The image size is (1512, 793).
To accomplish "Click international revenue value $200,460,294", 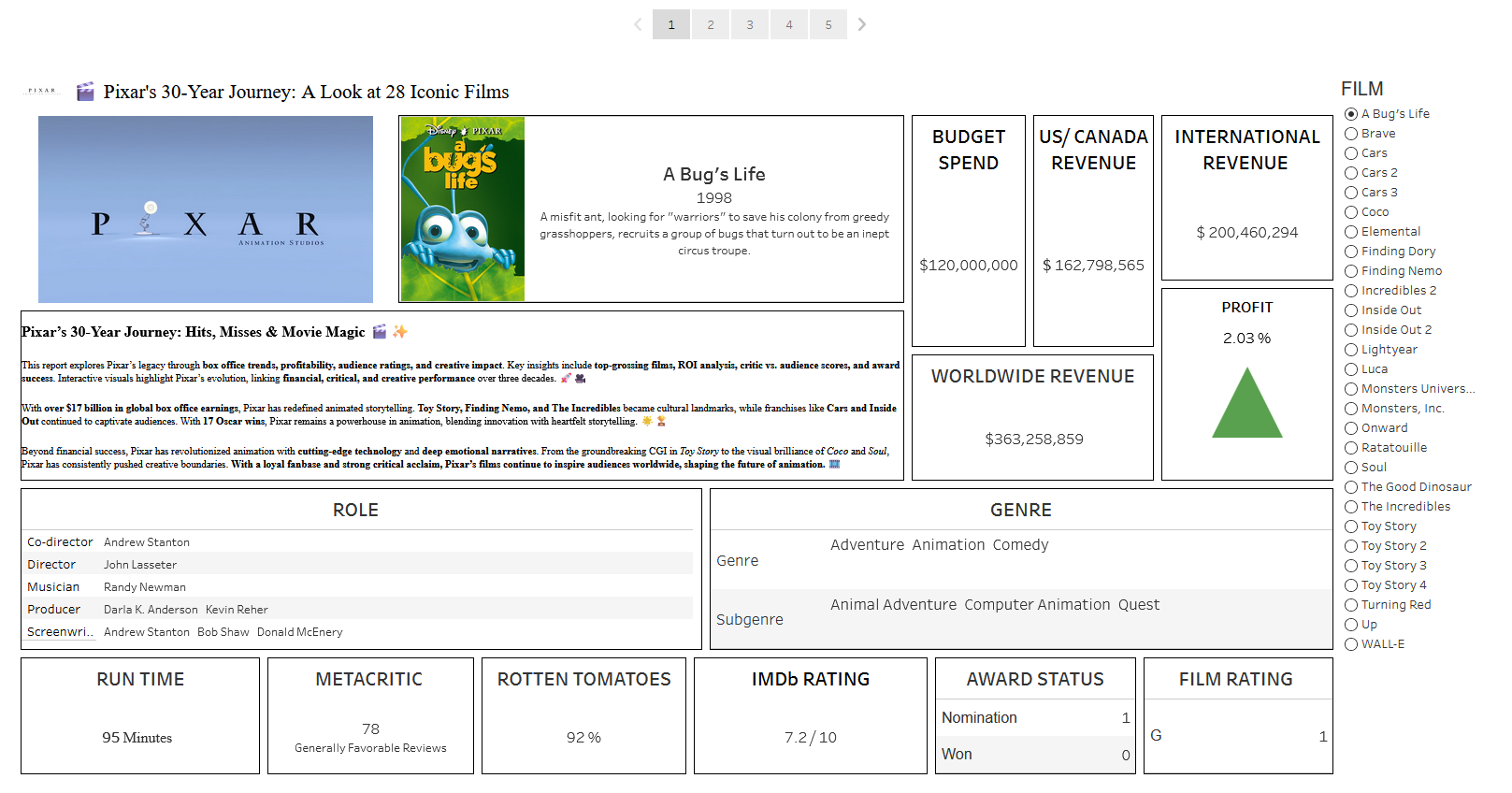I will point(1247,233).
